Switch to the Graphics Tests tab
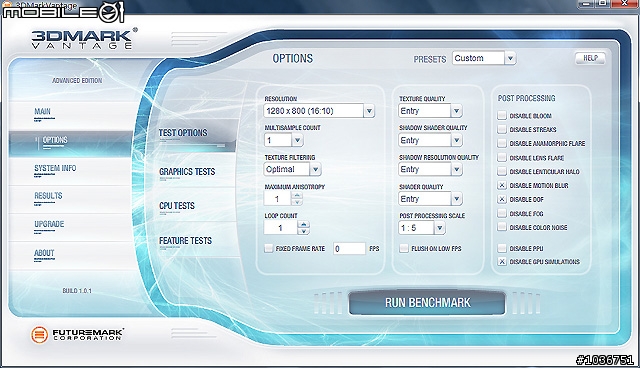The image size is (640, 368). click(187, 172)
